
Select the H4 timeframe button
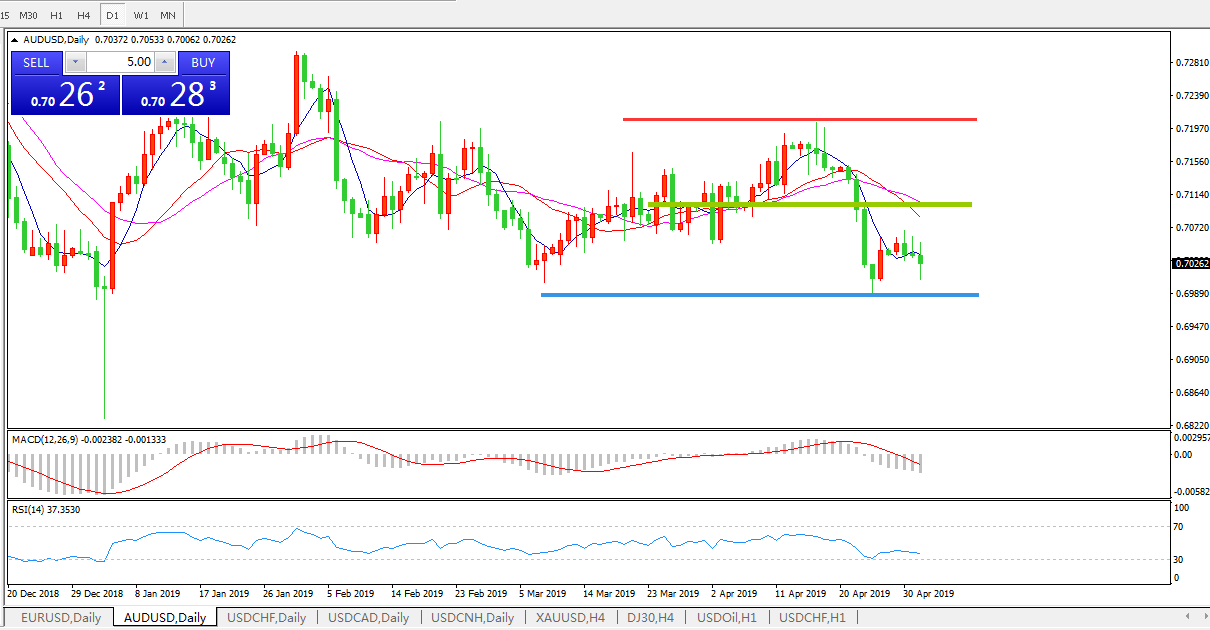(84, 15)
